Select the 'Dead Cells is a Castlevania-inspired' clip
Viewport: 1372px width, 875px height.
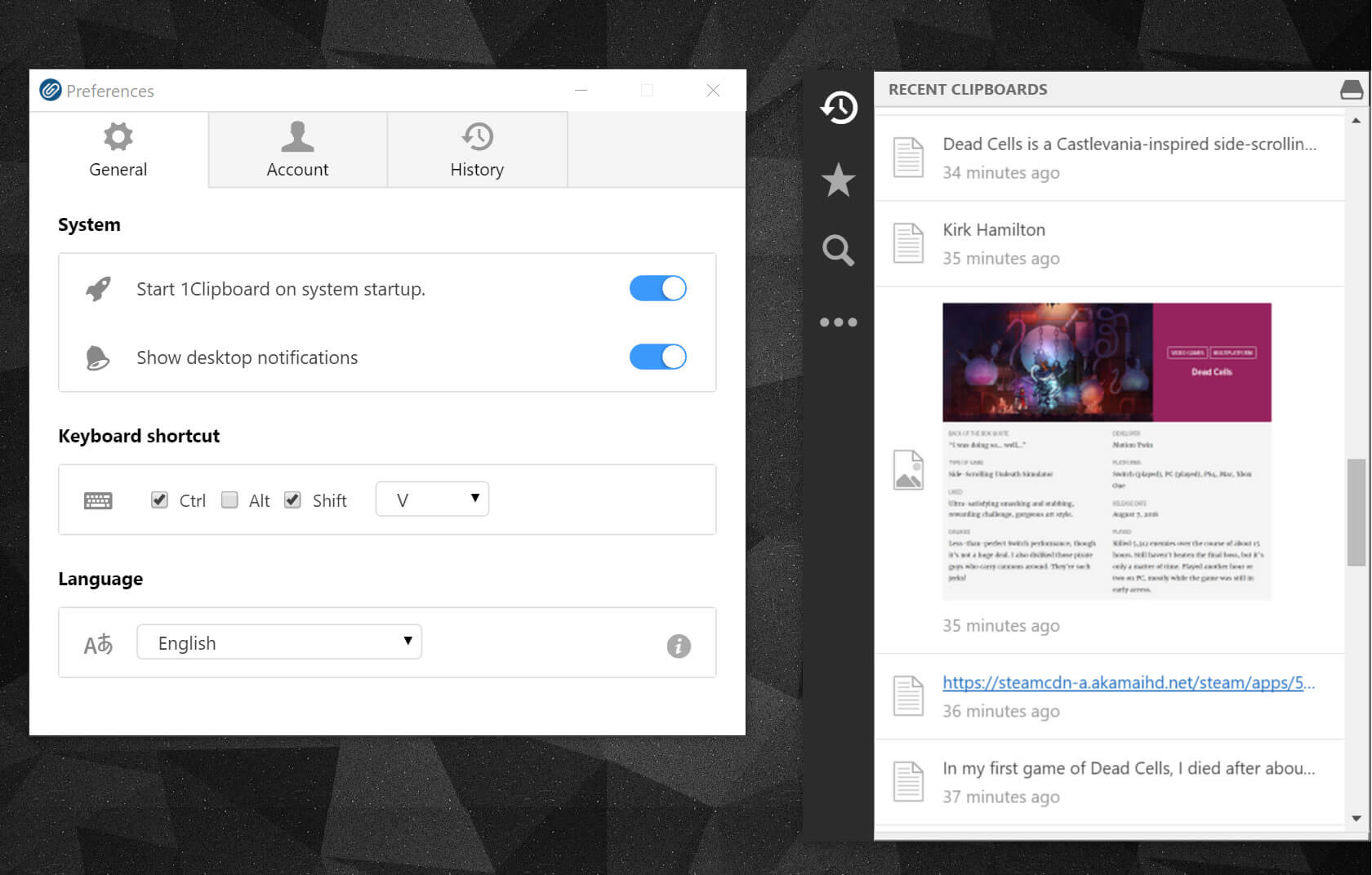[1109, 158]
